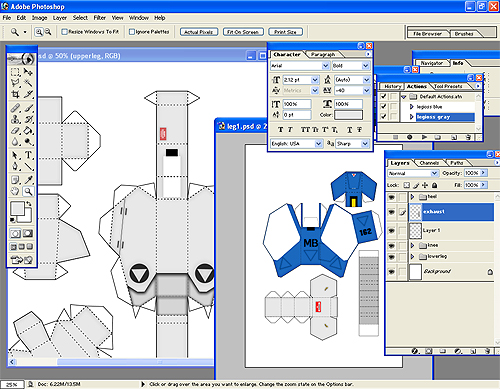
Task: Open the Filter menu
Action: pyautogui.click(x=99, y=18)
